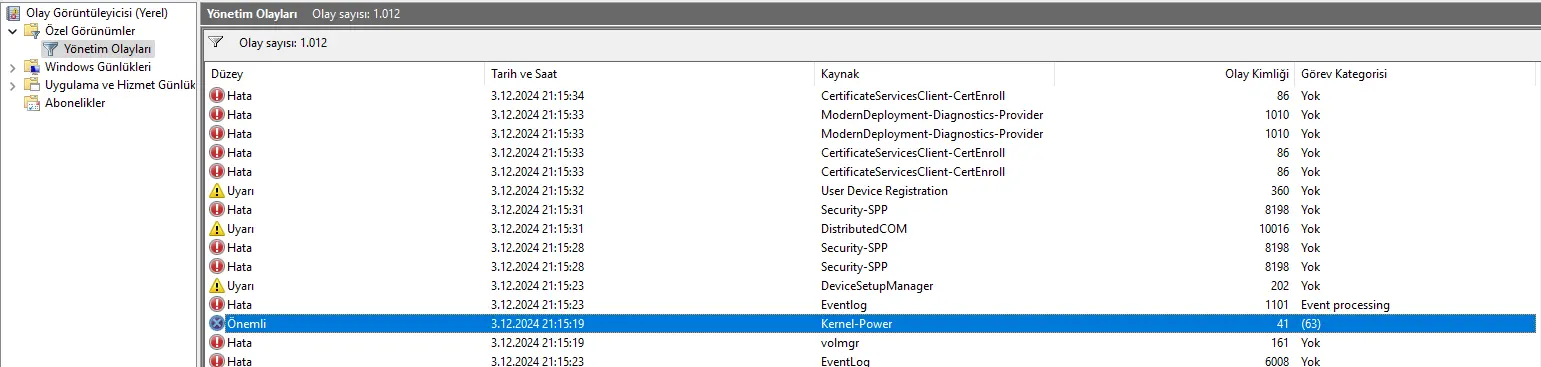1541x367 pixels.
Task: Click the Abonelikler icon in the tree
Action: [x=32, y=103]
